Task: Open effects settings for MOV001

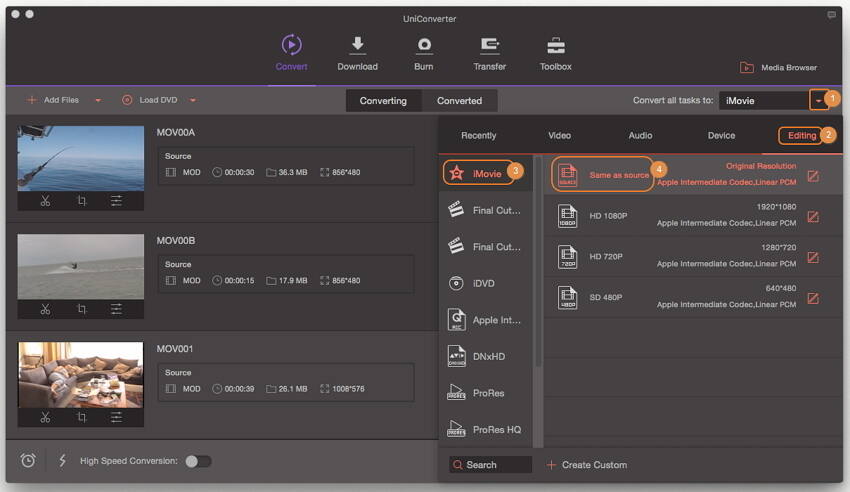Action: tap(116, 417)
